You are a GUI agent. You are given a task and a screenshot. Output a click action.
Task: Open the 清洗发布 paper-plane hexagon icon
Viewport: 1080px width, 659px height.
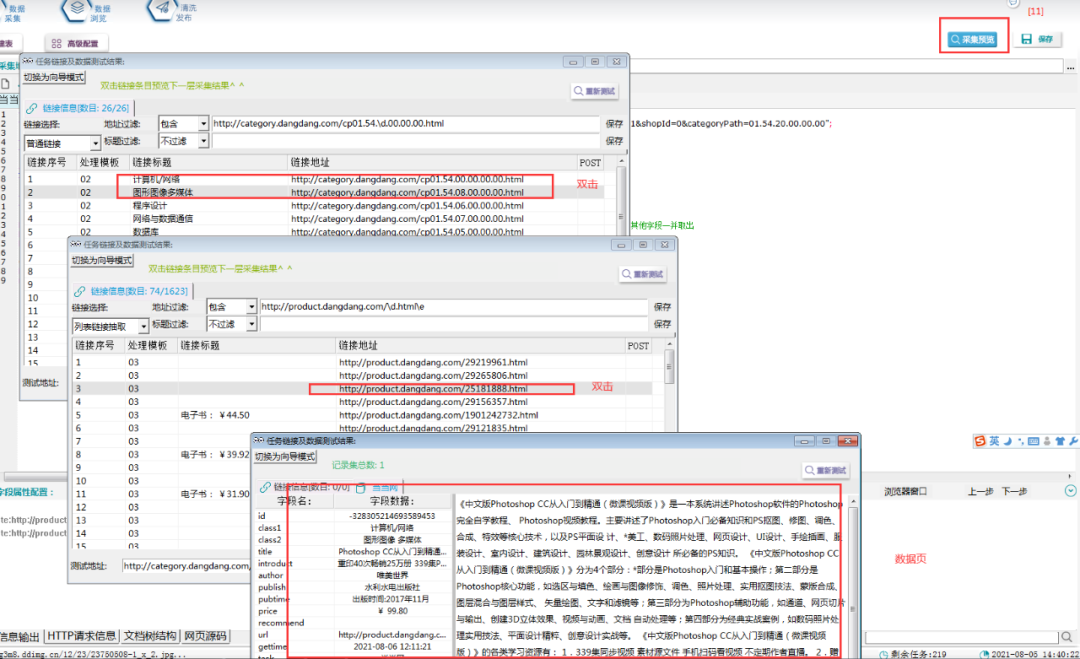(x=162, y=9)
